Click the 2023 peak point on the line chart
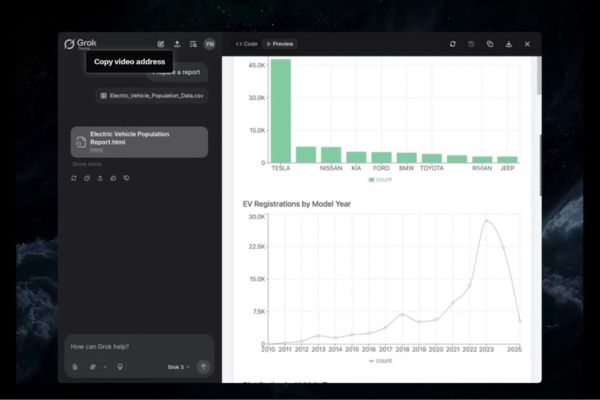The width and height of the screenshot is (600, 400). pyautogui.click(x=486, y=221)
